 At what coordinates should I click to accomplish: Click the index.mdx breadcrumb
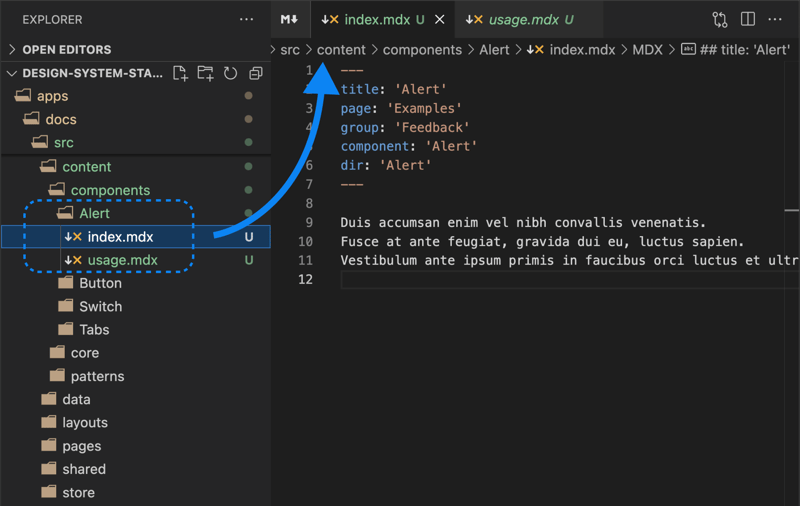[571, 50]
